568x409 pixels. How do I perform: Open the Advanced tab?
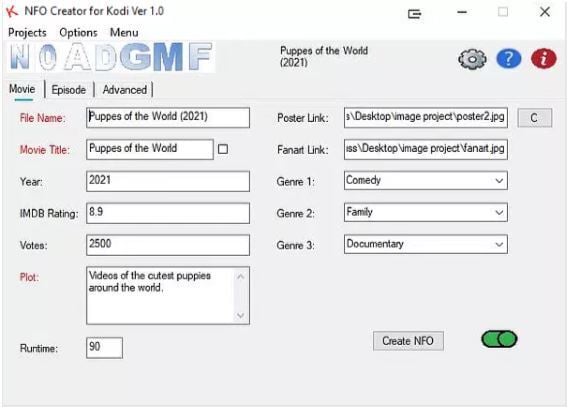tap(125, 89)
